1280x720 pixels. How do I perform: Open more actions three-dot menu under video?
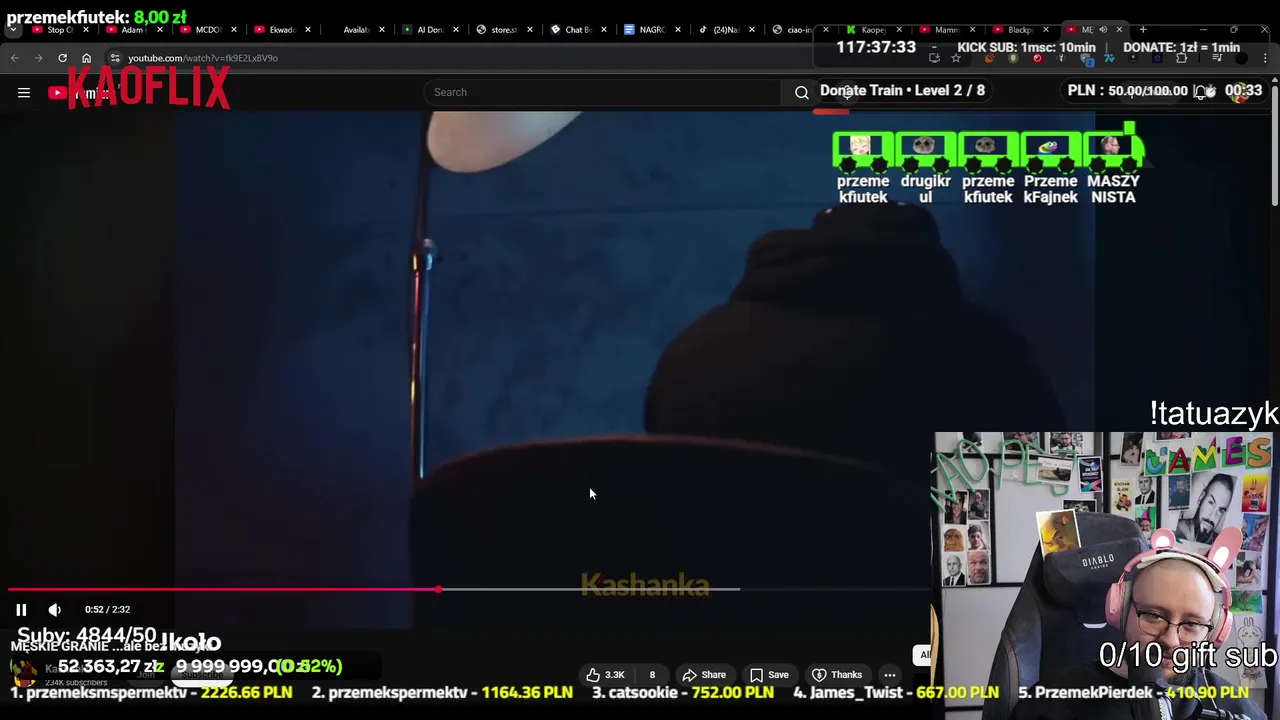[889, 674]
